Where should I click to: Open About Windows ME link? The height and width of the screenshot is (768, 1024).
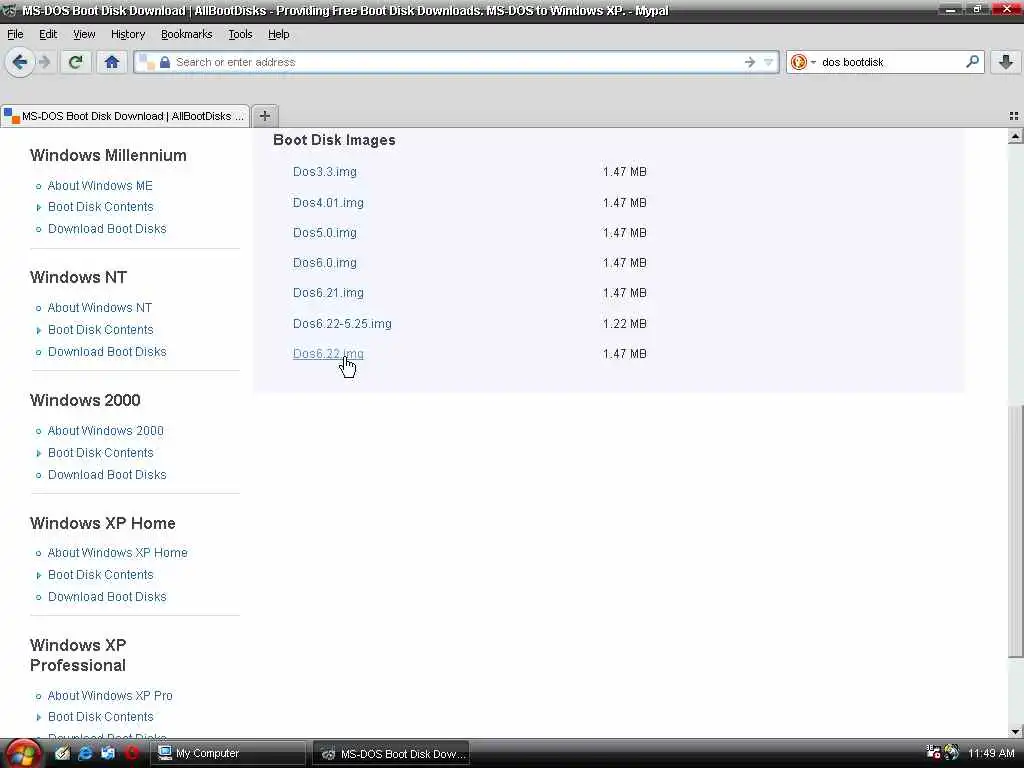tap(100, 185)
